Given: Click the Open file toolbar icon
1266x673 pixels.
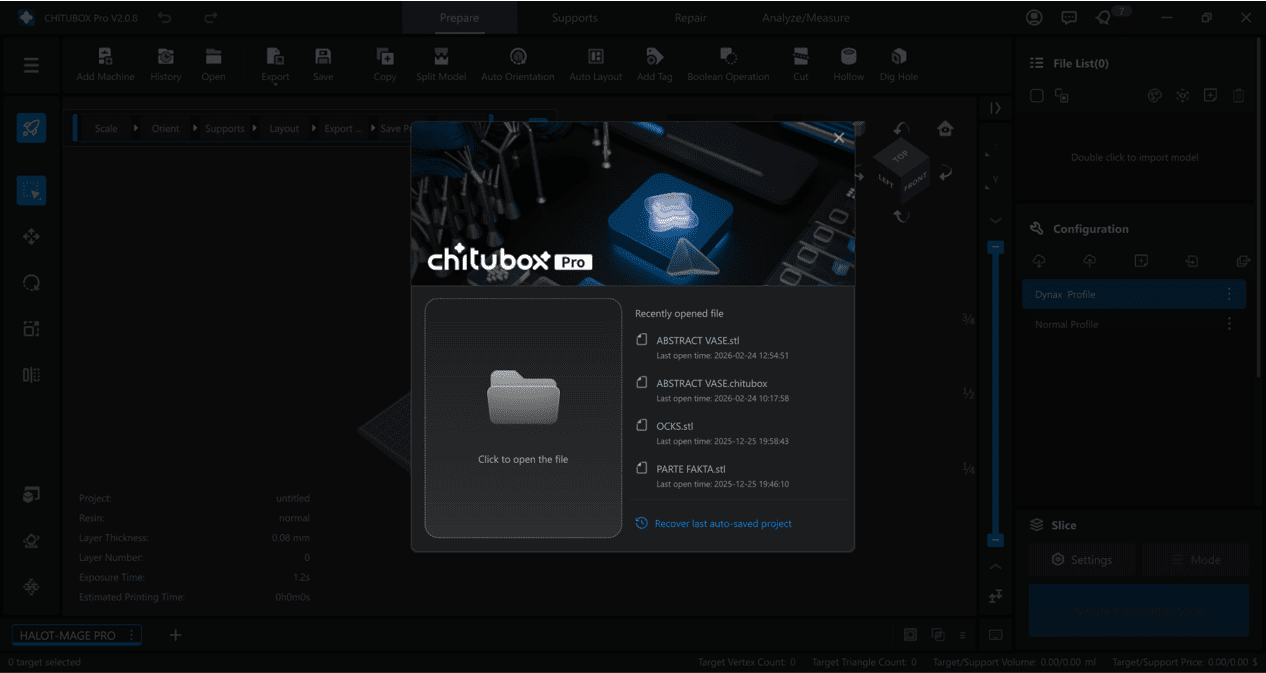Looking at the screenshot, I should (213, 65).
